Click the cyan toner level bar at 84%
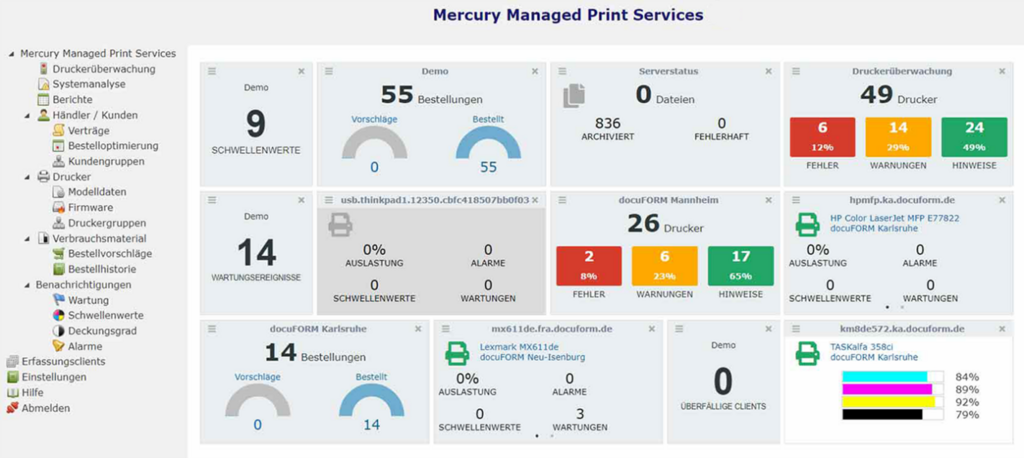This screenshot has height=458, width=1024. click(x=886, y=377)
